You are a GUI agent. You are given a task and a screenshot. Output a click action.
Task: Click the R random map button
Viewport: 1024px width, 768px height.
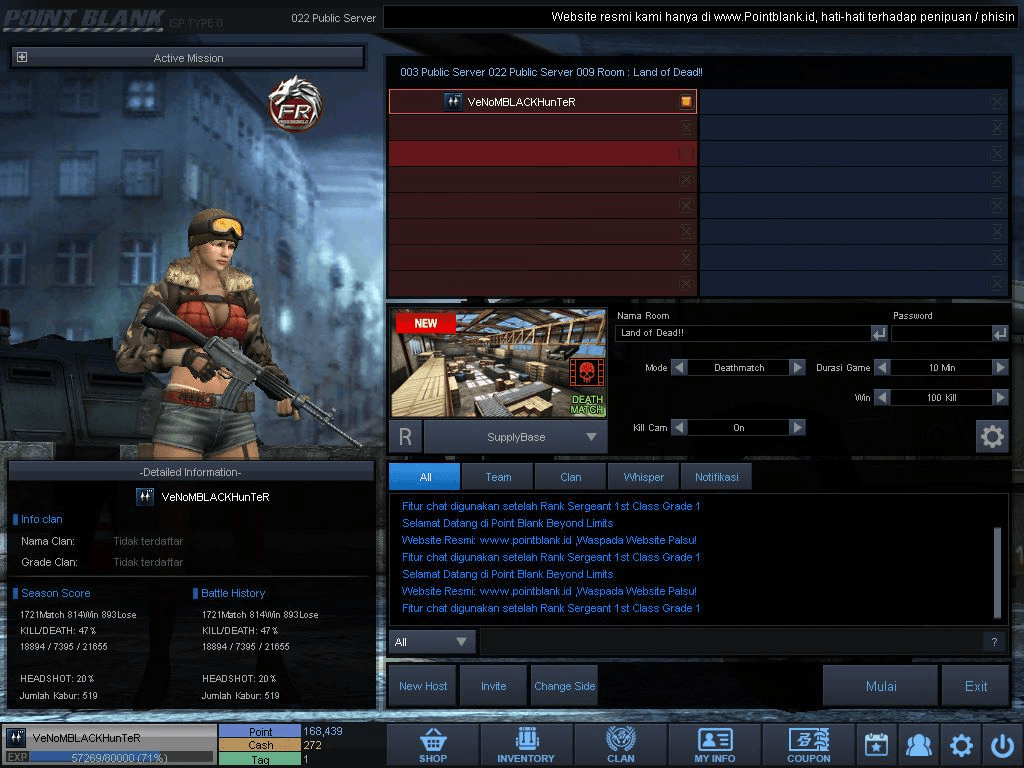click(x=405, y=437)
